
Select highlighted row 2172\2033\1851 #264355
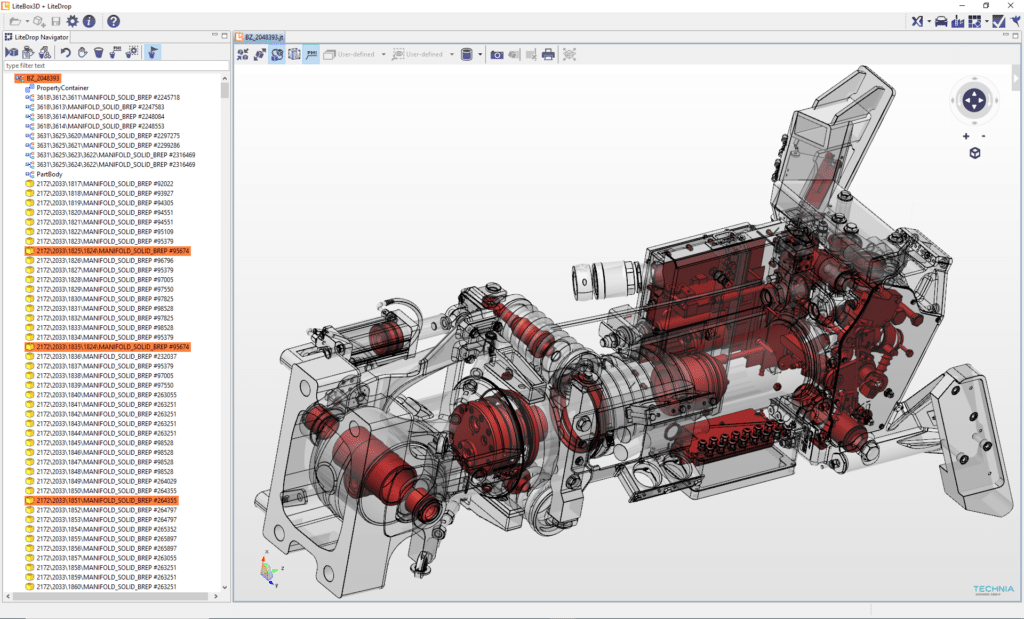click(101, 500)
